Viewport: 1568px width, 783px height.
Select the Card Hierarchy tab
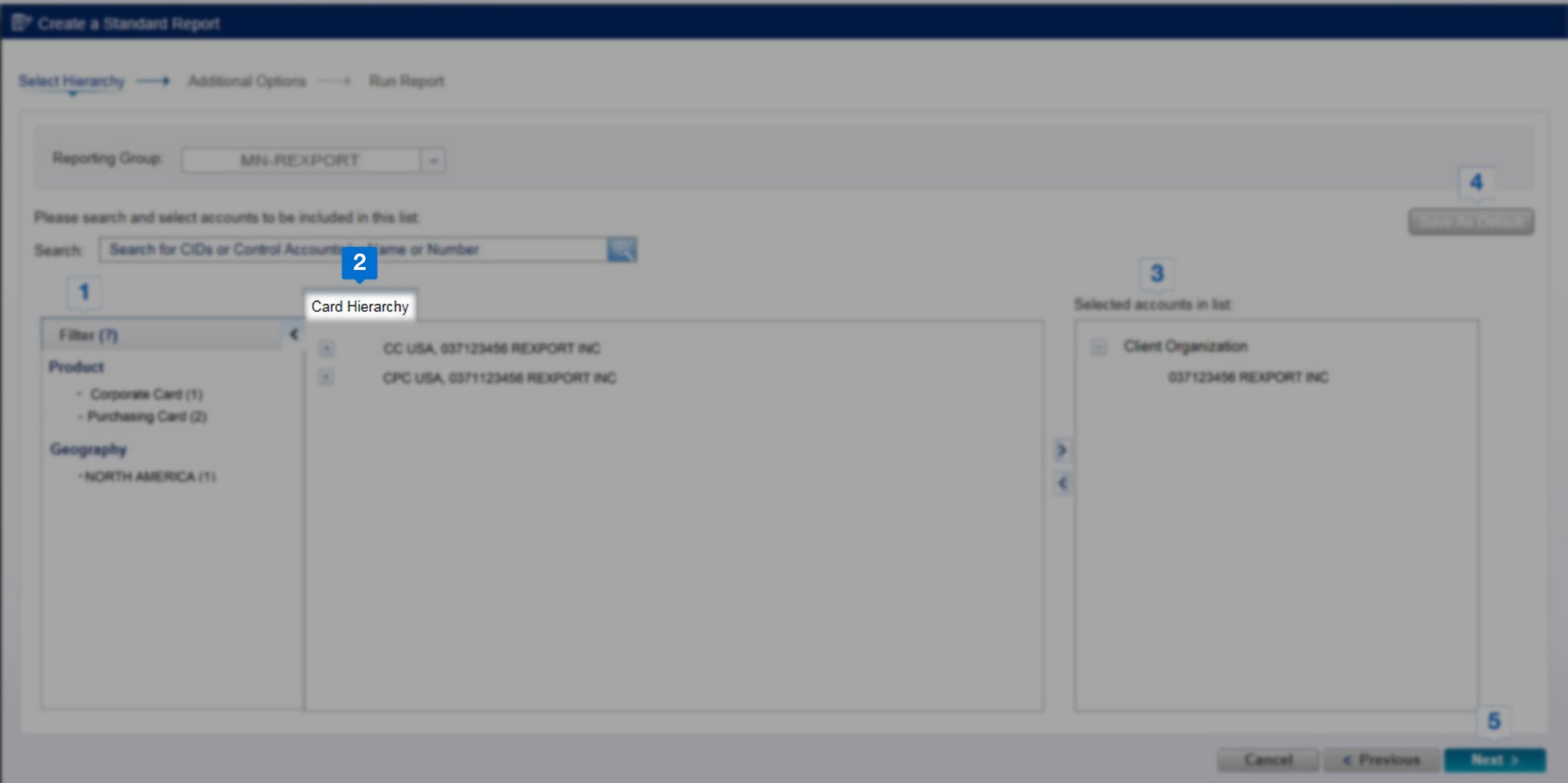click(360, 306)
